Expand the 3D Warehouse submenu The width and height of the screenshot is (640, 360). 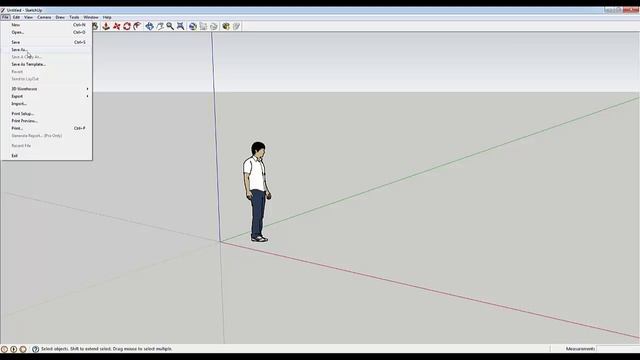pos(47,89)
